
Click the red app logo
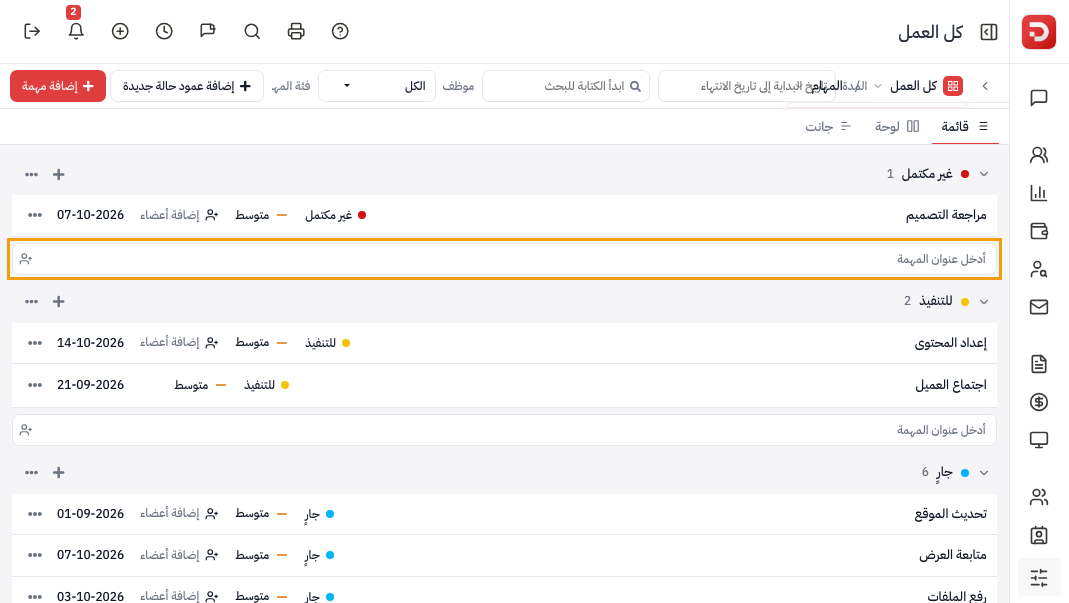click(1039, 32)
